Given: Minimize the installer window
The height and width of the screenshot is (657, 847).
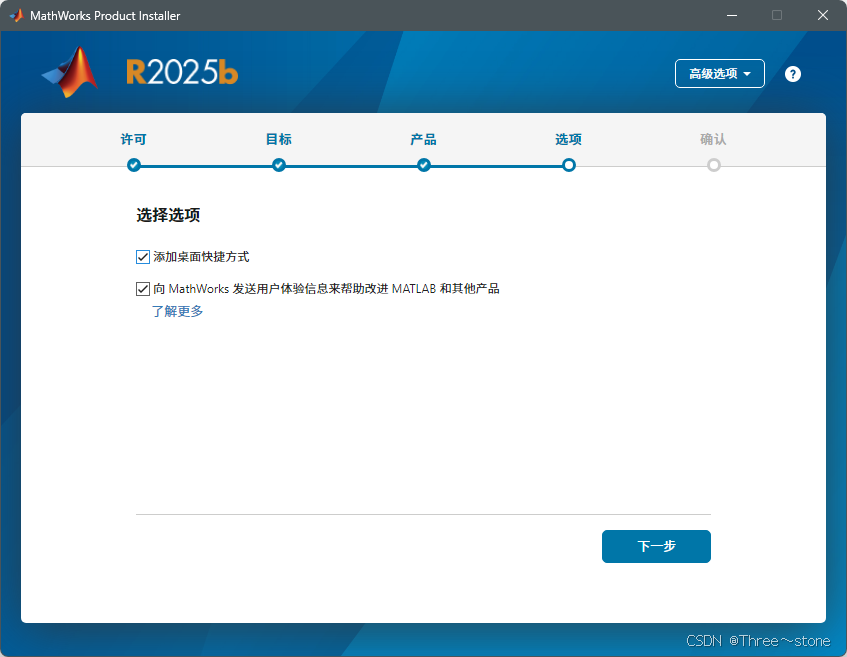Looking at the screenshot, I should coord(732,15).
